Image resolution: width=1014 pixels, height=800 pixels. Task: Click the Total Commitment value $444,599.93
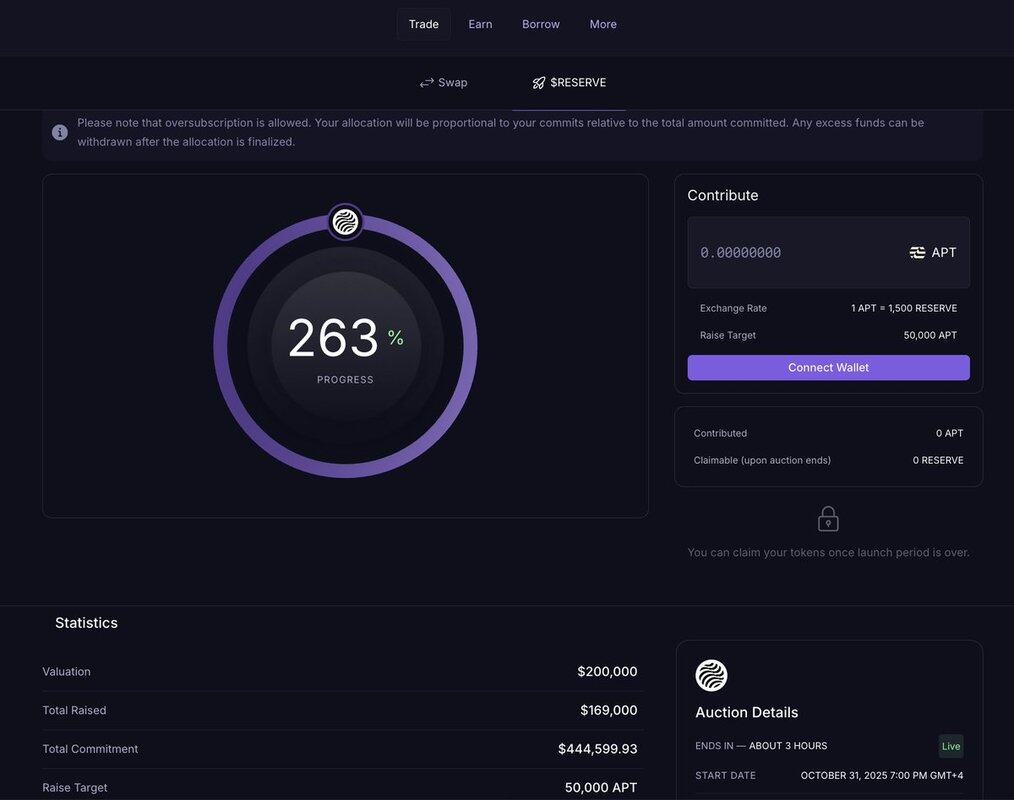(x=597, y=749)
